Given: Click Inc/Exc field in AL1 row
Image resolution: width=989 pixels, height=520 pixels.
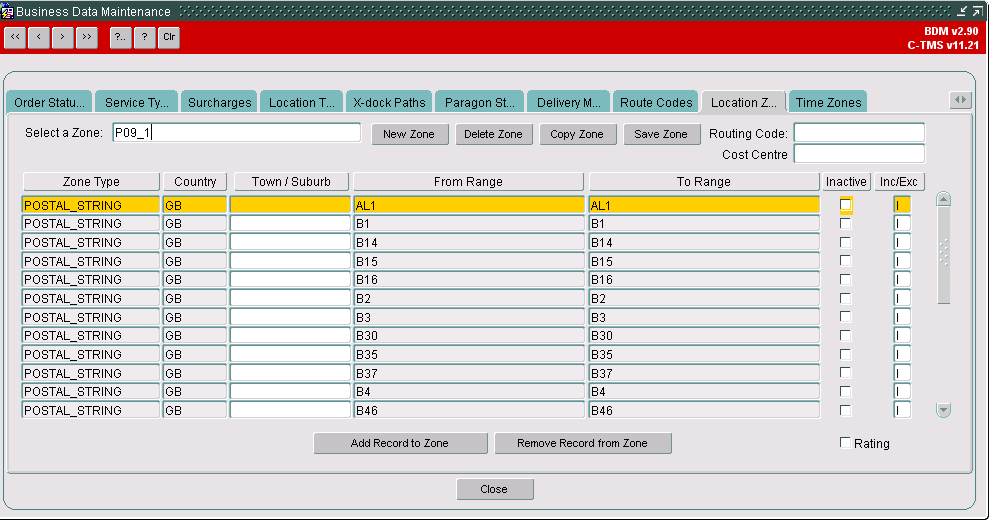Looking at the screenshot, I should [x=902, y=205].
